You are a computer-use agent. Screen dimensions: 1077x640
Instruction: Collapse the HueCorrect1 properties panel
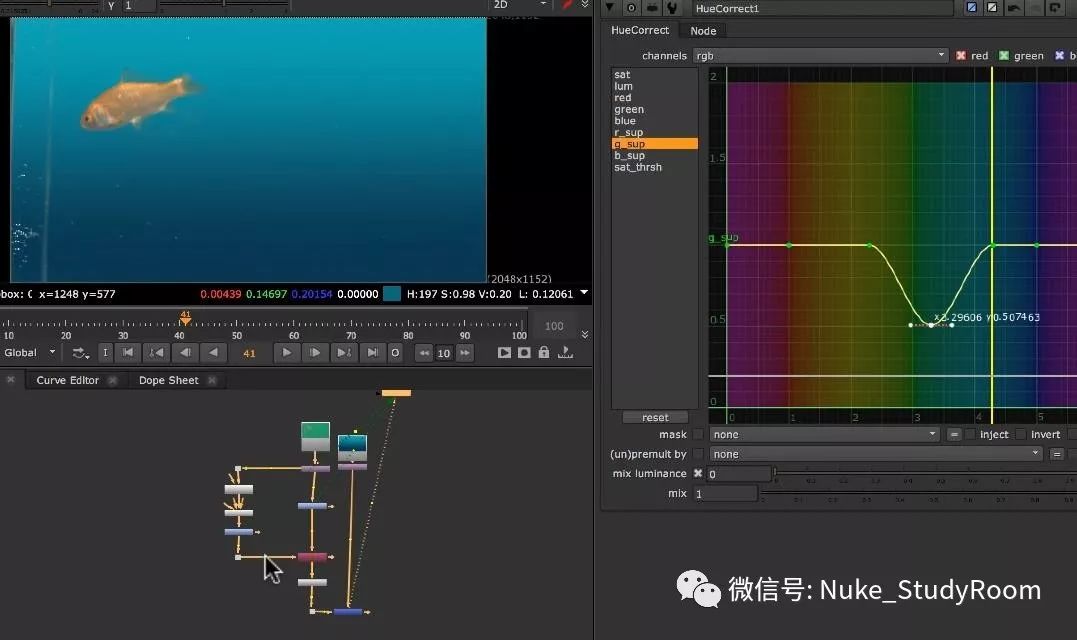click(x=609, y=8)
